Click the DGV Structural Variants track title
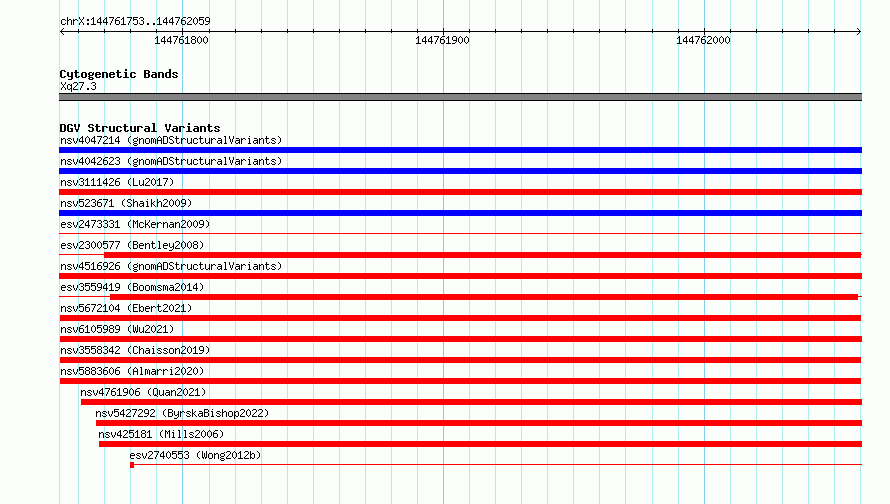Screen dimensions: 890x504 140,128
